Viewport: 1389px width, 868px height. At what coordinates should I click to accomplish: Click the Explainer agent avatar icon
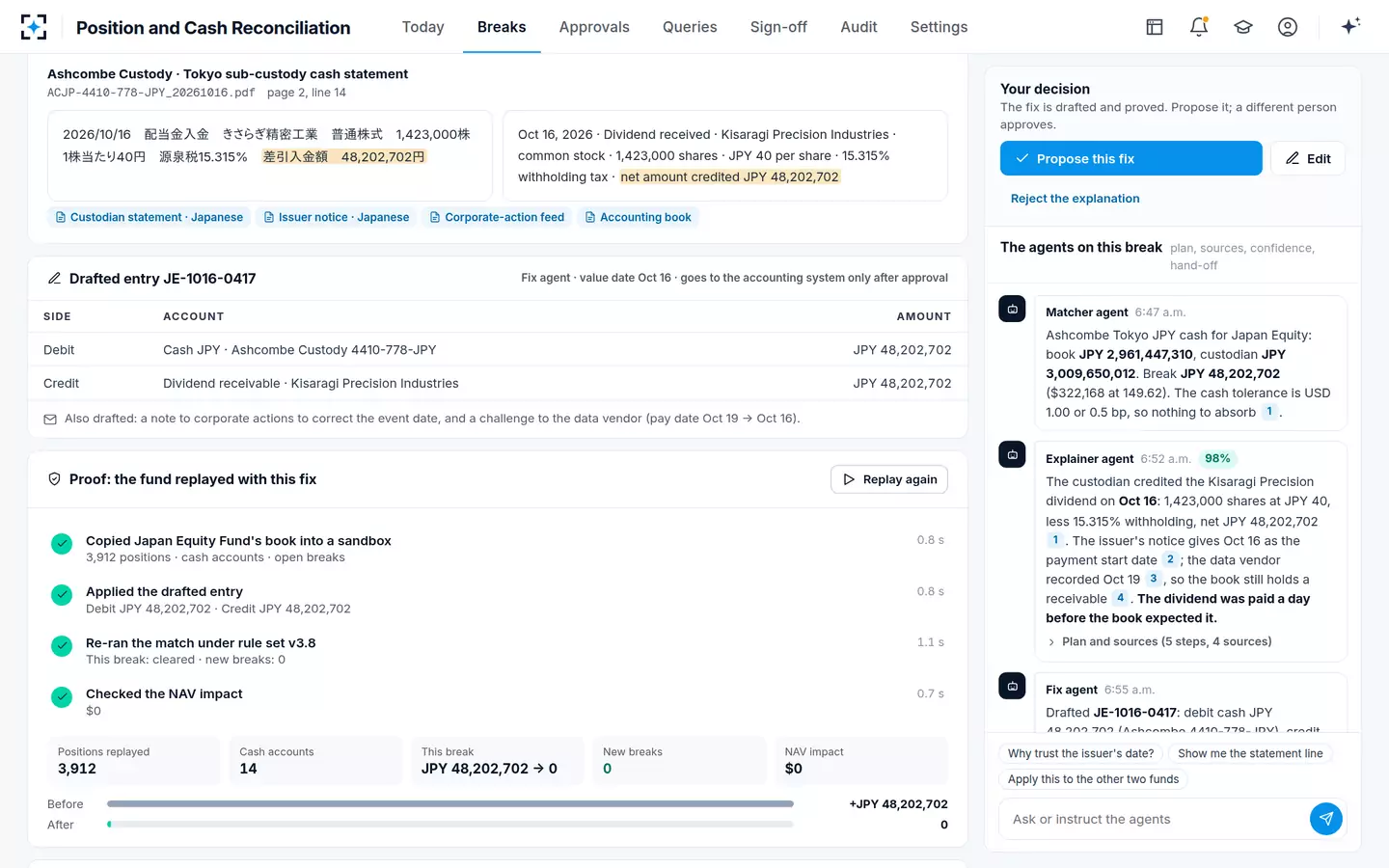pyautogui.click(x=1012, y=455)
